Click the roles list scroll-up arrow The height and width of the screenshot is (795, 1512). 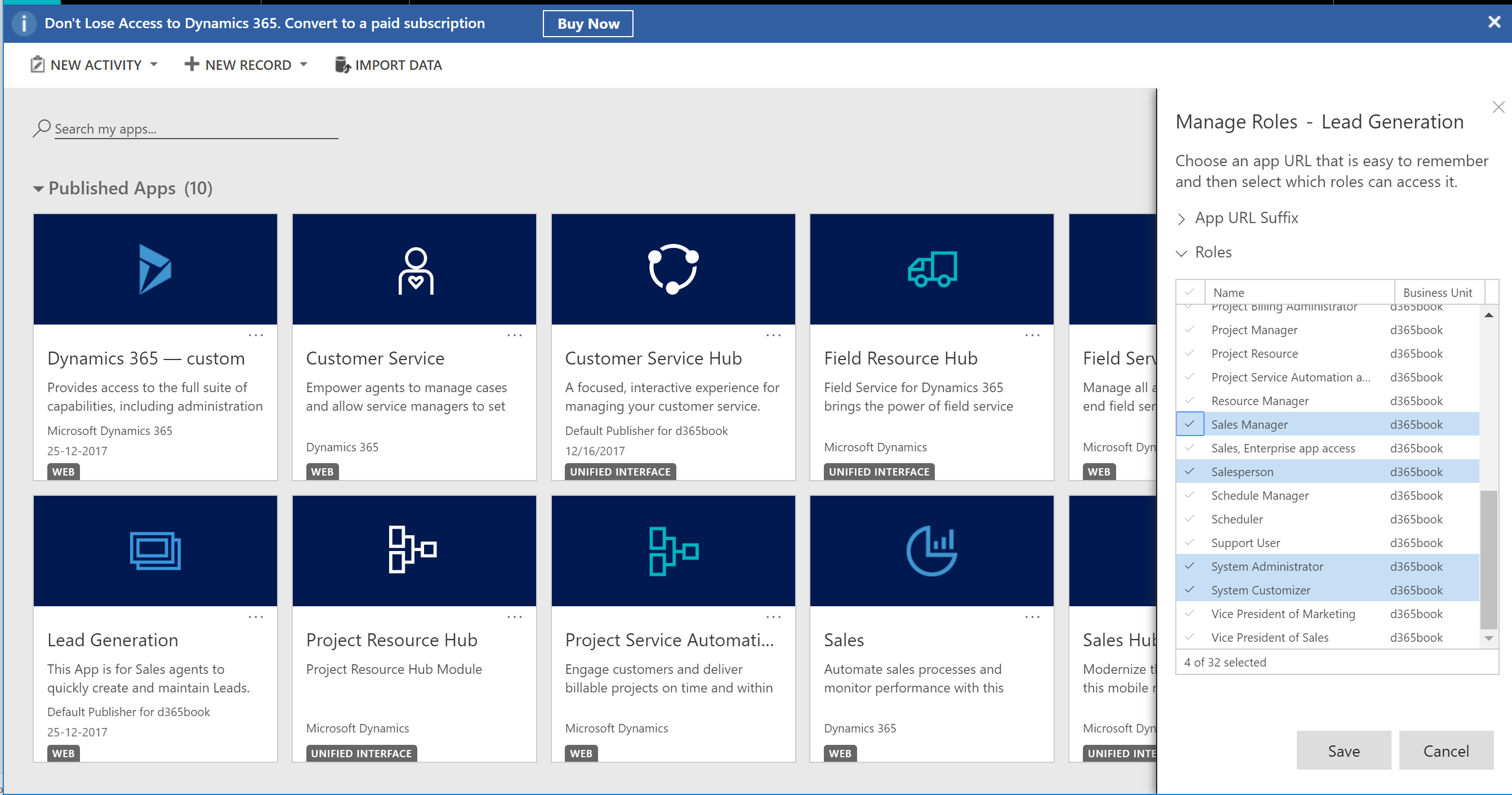pos(1488,316)
